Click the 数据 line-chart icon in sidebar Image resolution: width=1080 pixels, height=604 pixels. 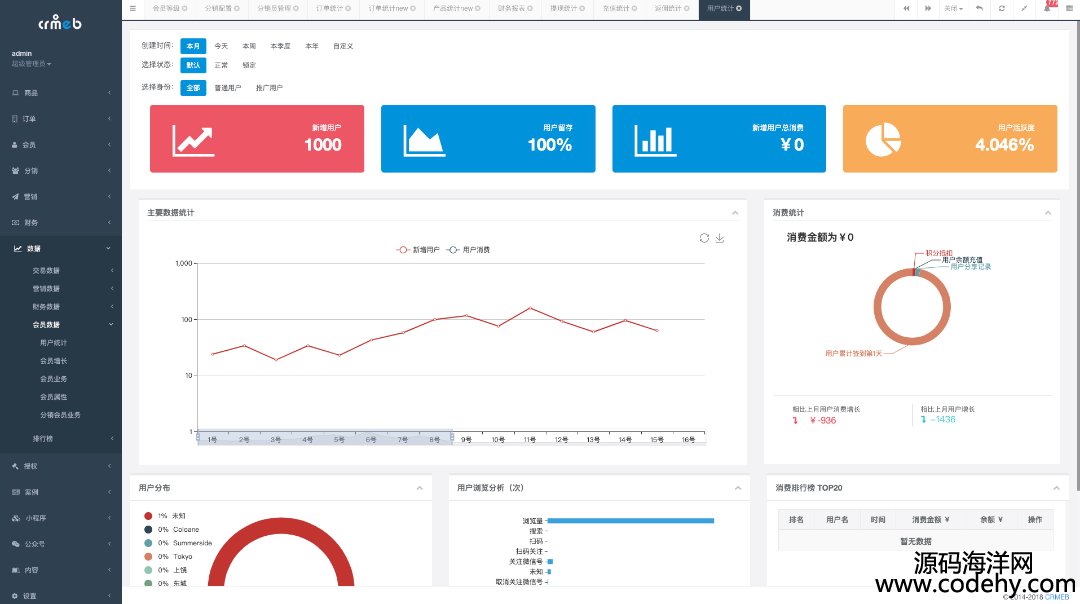[x=17, y=249]
